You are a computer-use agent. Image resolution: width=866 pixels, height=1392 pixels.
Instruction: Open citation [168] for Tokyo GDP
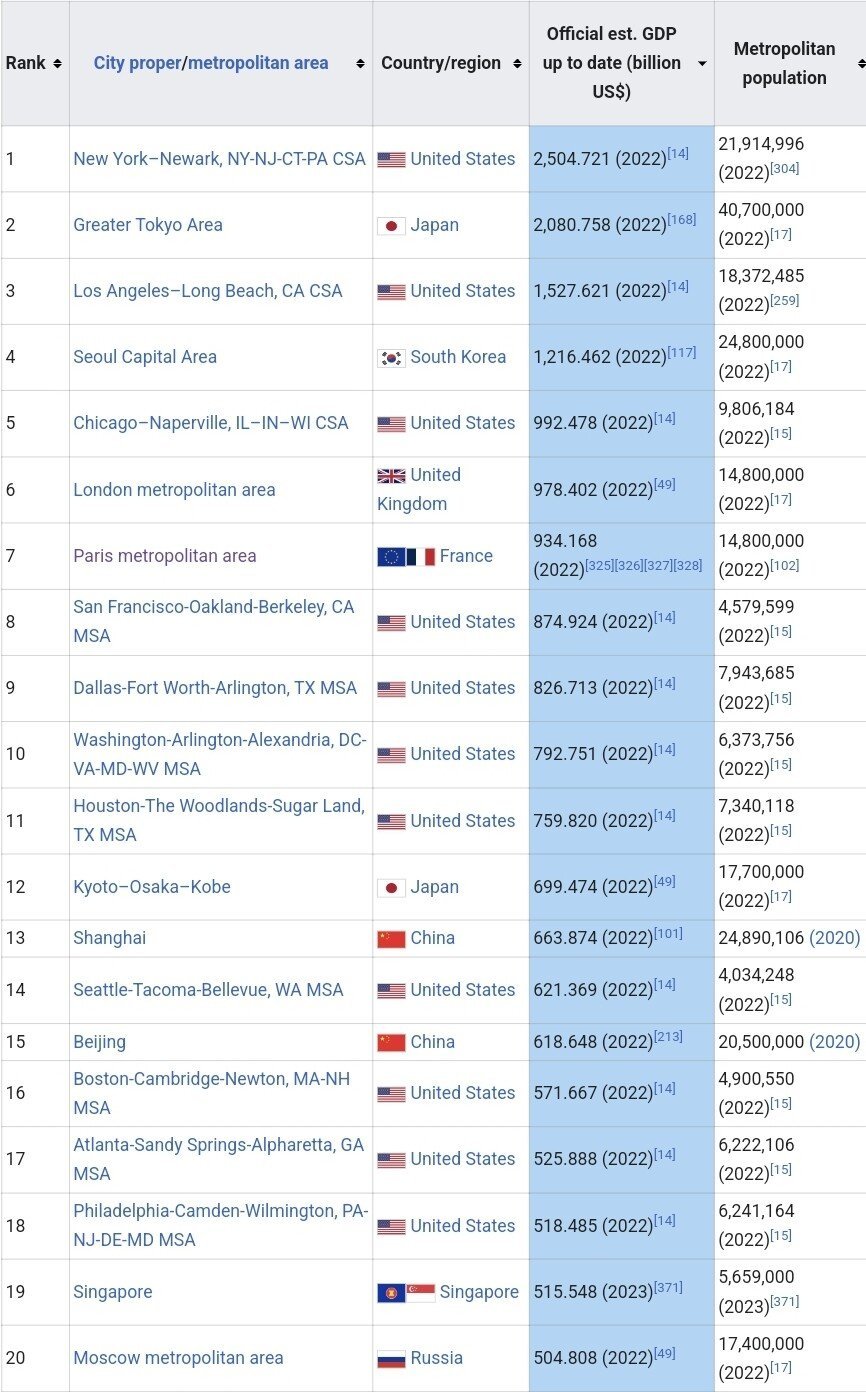point(682,219)
